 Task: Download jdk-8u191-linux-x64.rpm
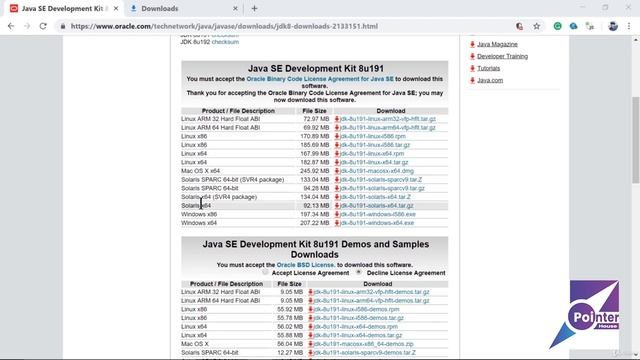point(372,154)
